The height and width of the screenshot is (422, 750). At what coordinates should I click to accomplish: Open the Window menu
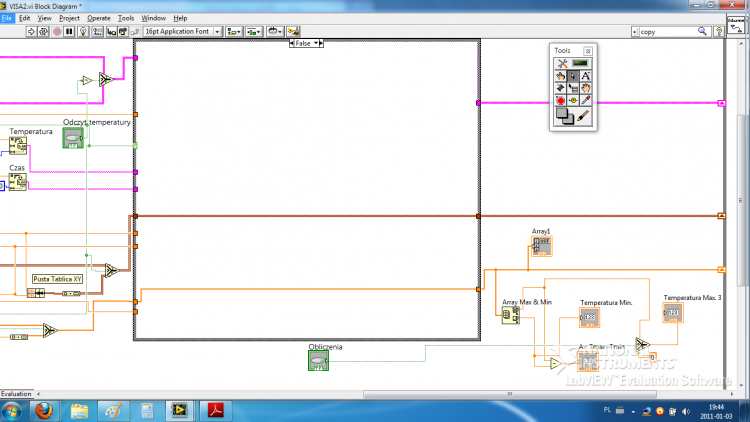point(154,18)
